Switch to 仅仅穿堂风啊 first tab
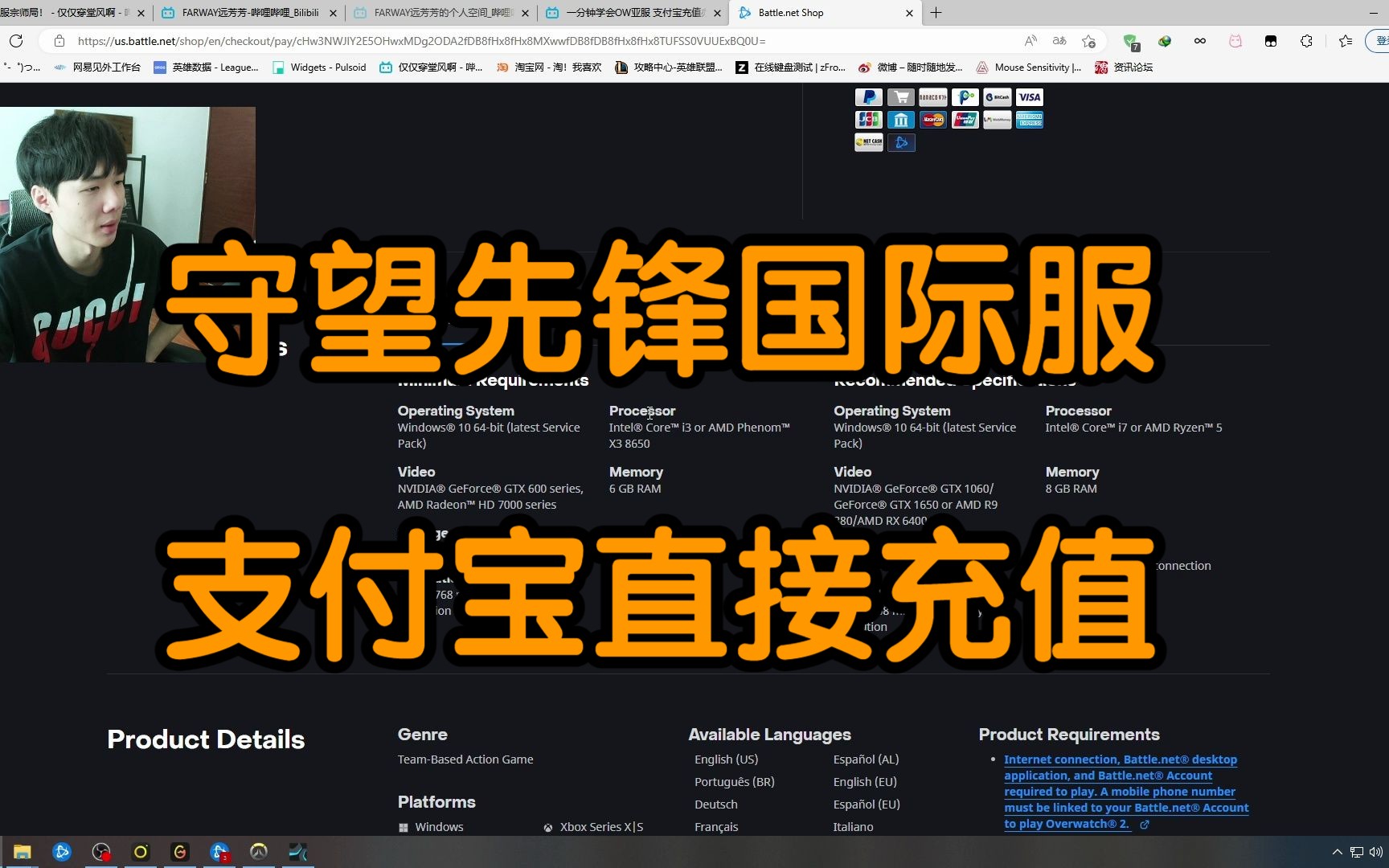1389x868 pixels. tap(74, 13)
